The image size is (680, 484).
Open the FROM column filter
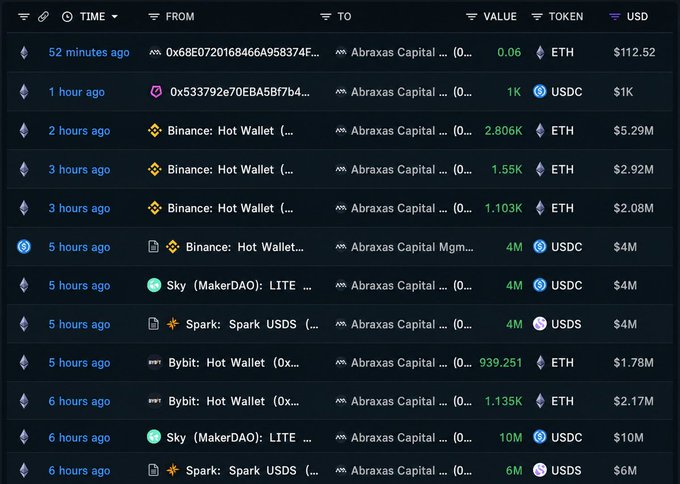(x=154, y=17)
